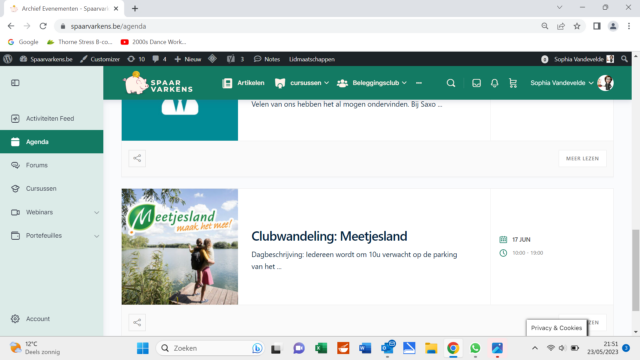Click the address bar URL

[108, 26]
